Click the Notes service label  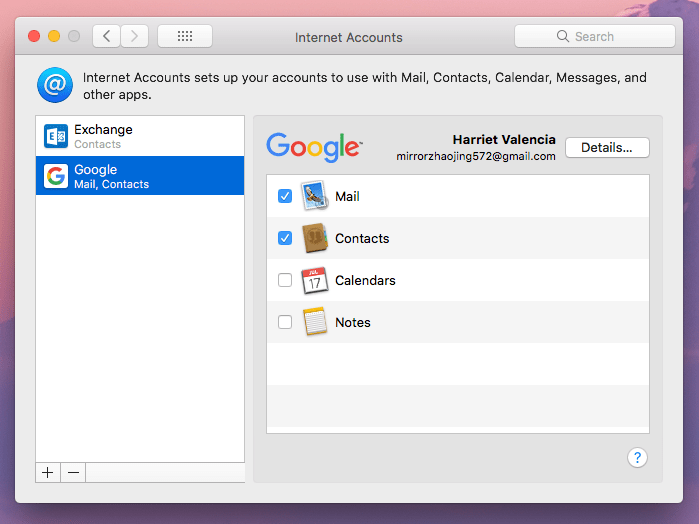click(353, 322)
